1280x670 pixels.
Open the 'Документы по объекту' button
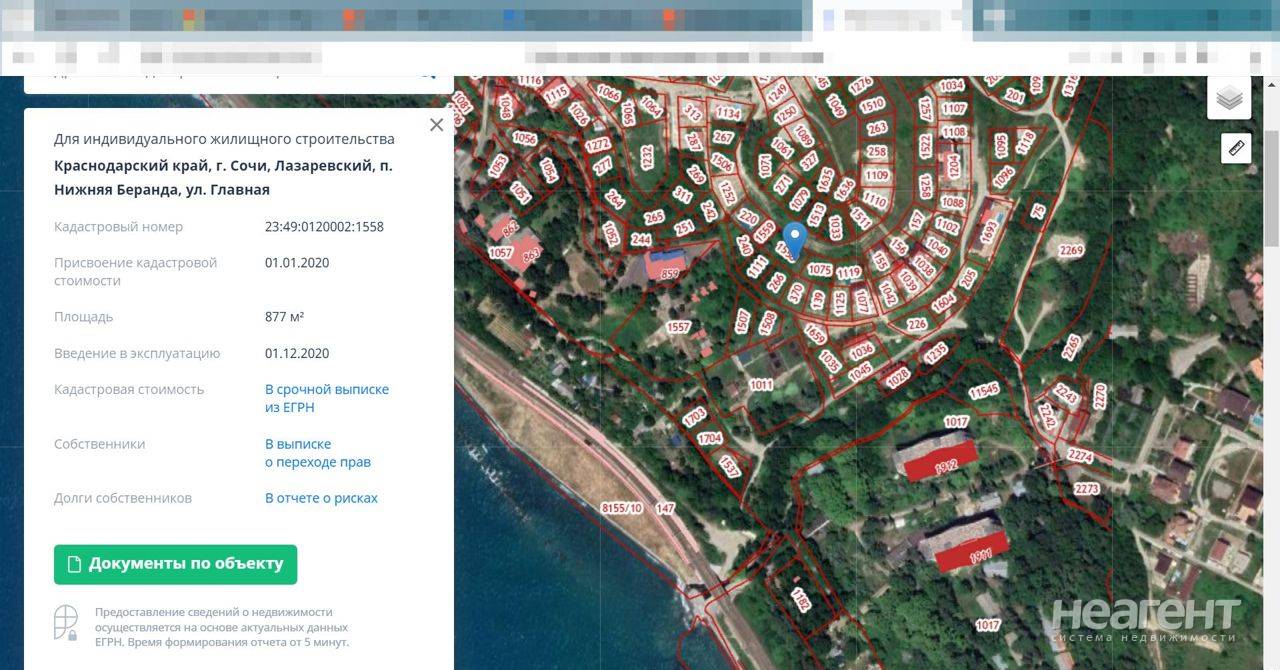[x=175, y=564]
